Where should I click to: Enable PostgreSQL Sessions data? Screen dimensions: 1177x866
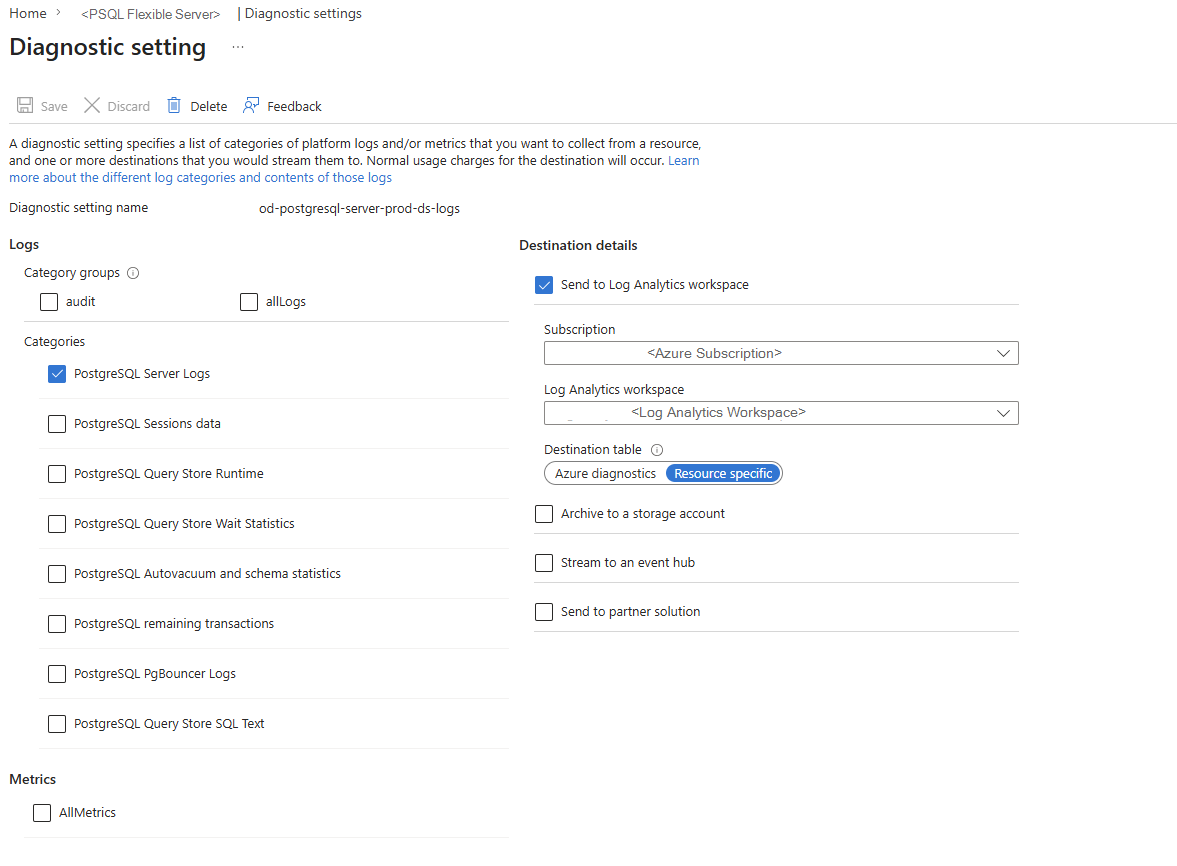(x=57, y=424)
